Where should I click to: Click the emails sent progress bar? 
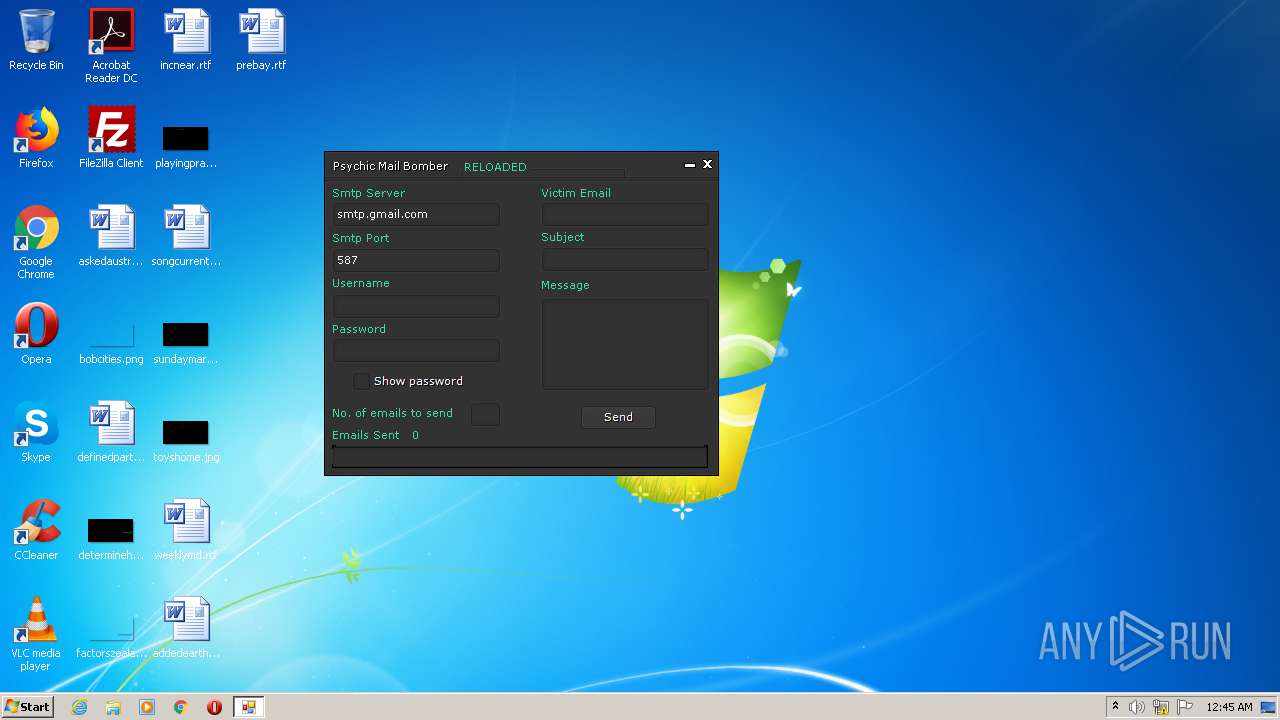pyautogui.click(x=520, y=457)
